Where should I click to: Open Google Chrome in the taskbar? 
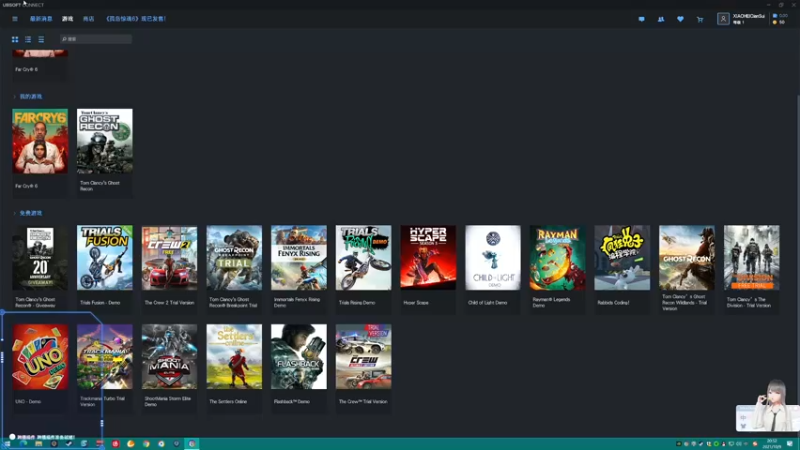tap(146, 444)
